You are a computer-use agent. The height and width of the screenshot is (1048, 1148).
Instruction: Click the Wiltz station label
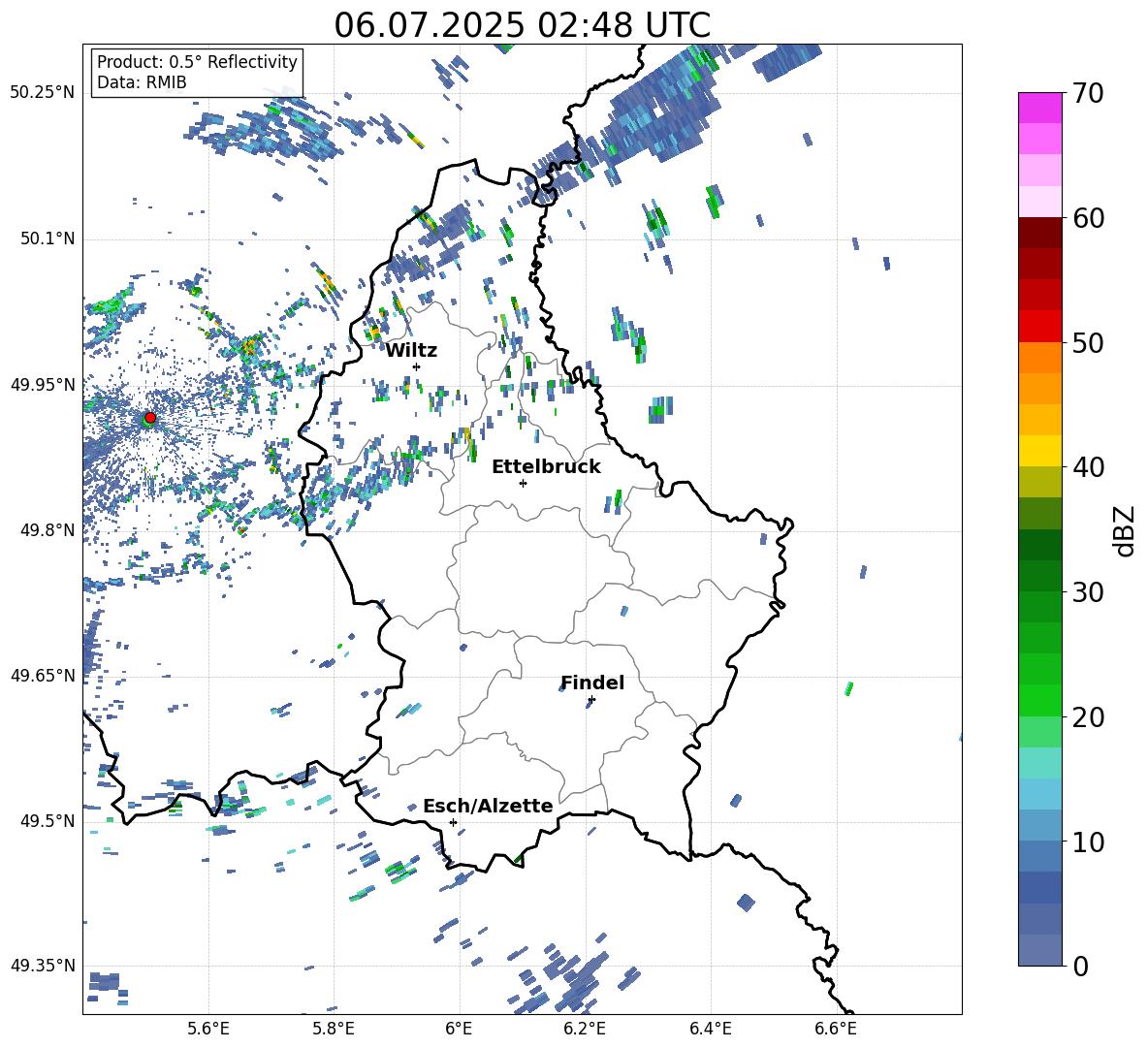coord(411,351)
